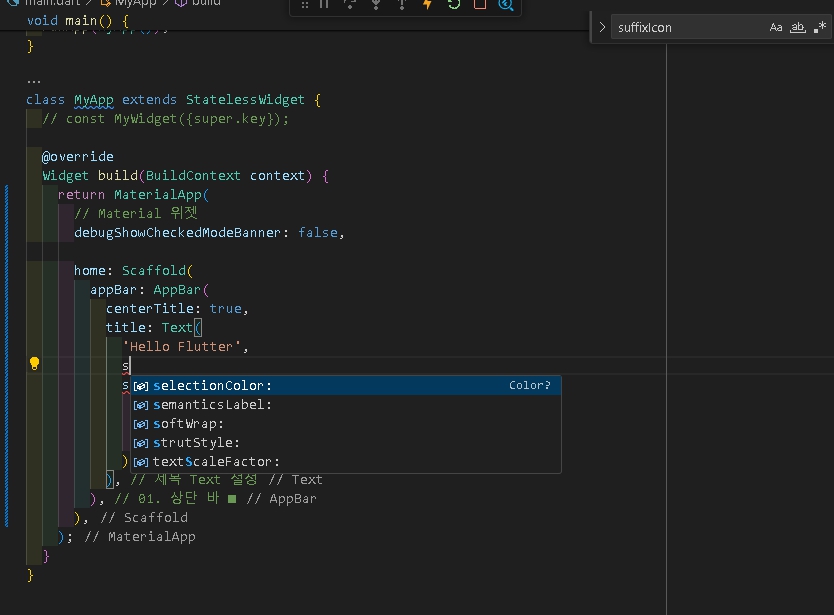Image resolution: width=834 pixels, height=615 pixels.
Task: Click the centerTitle property
Action: click(150, 309)
